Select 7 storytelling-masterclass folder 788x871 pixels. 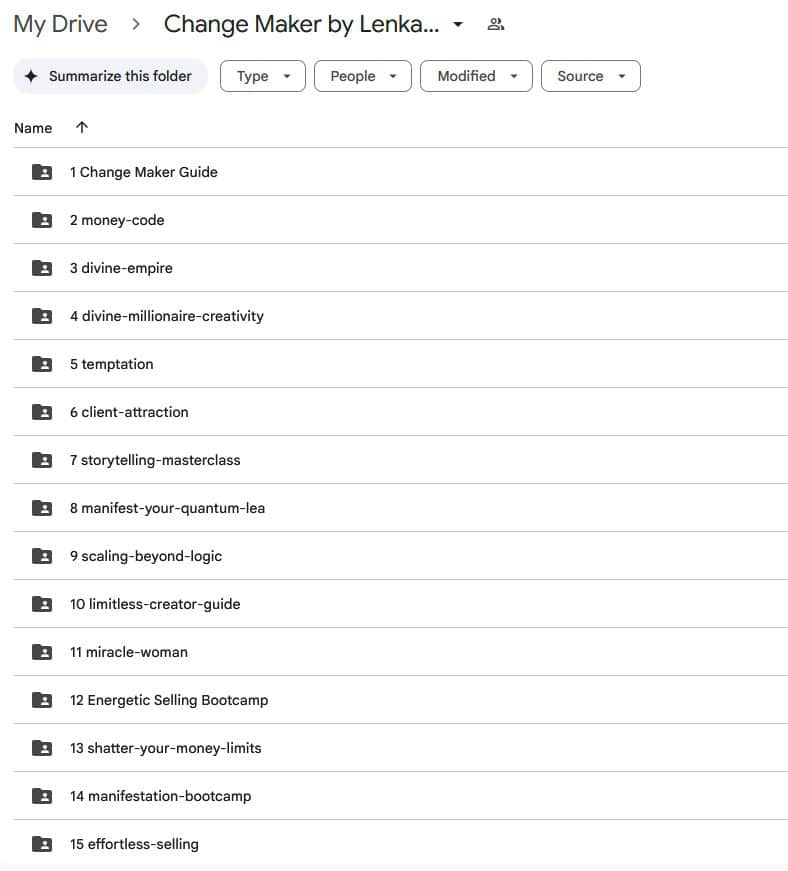(155, 460)
